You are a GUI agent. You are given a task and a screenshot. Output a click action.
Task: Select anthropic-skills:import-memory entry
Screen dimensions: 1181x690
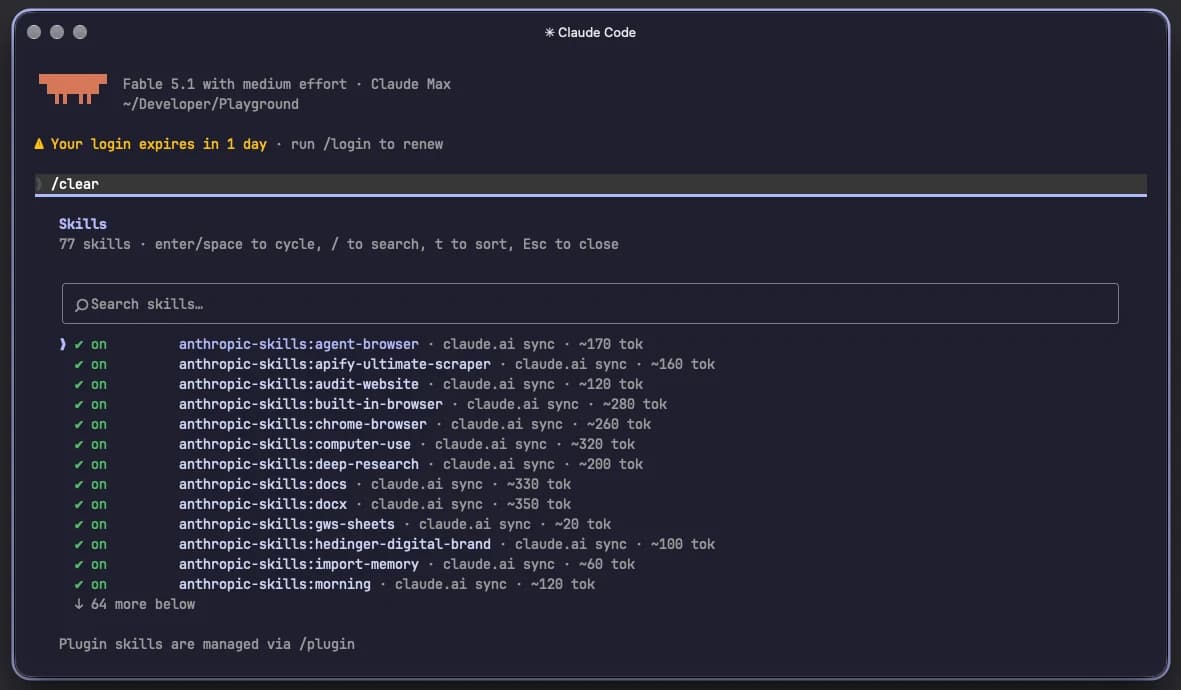[x=298, y=564]
